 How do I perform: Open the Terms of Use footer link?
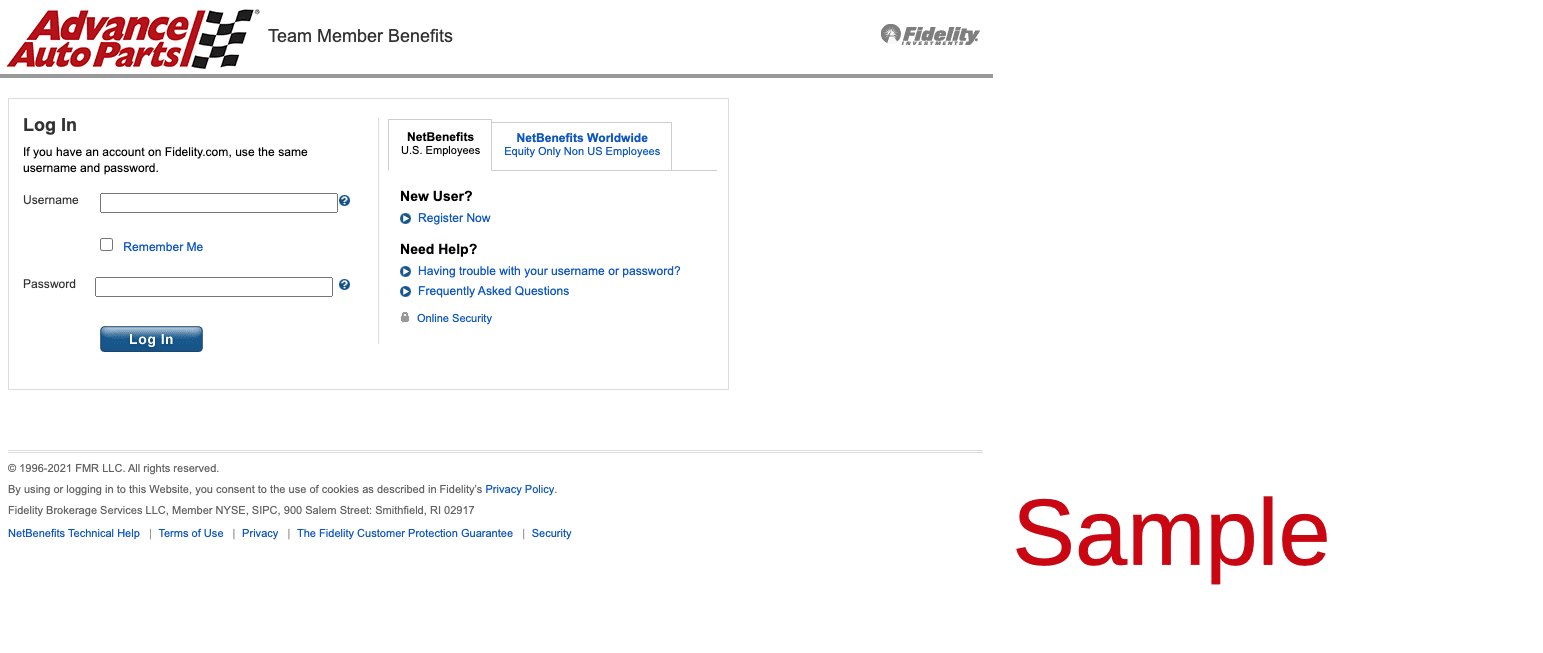pos(191,533)
